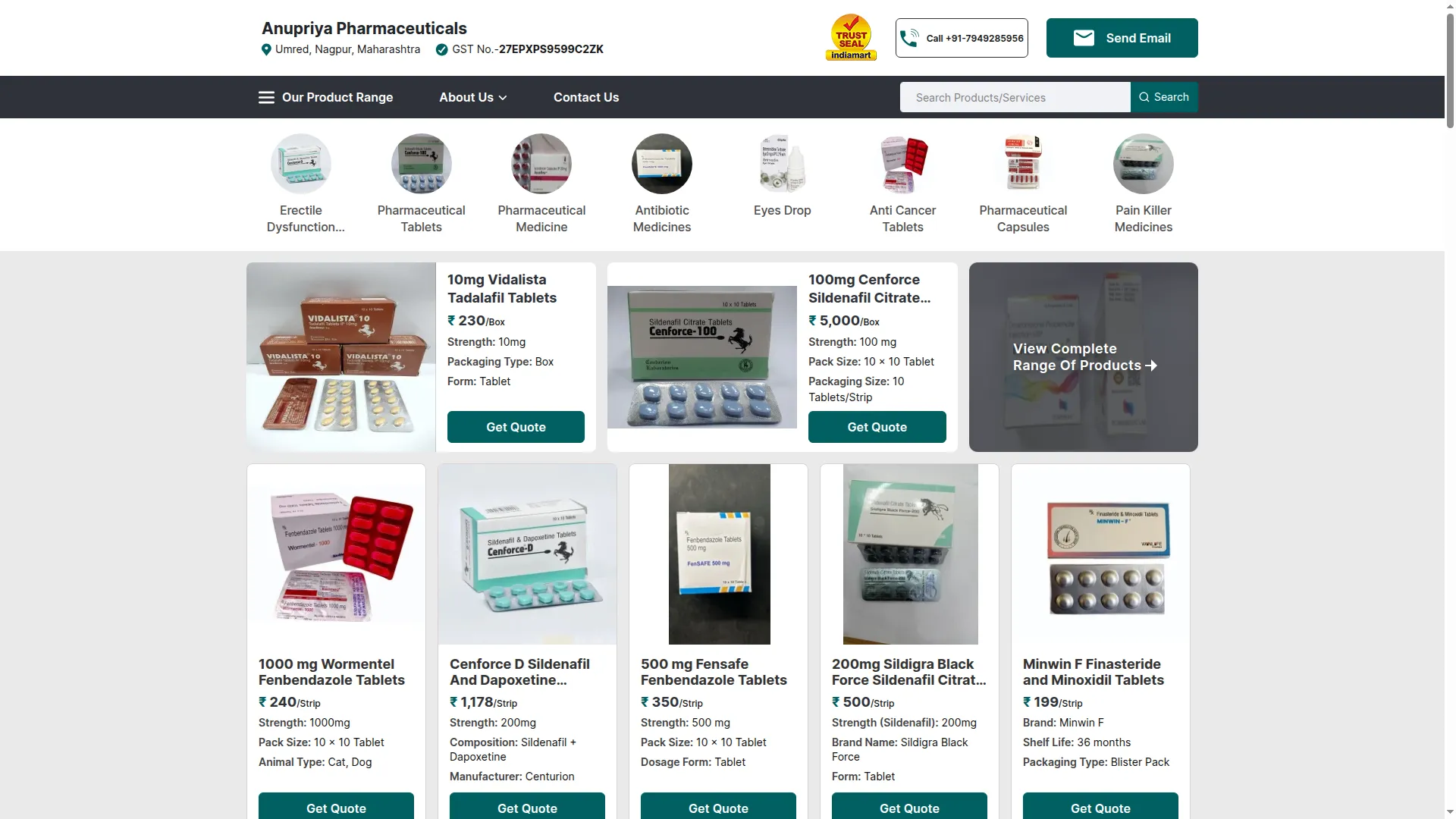Click the Umred, Nagpur, Maharashtra address text
This screenshot has height=819, width=1456.
[347, 49]
